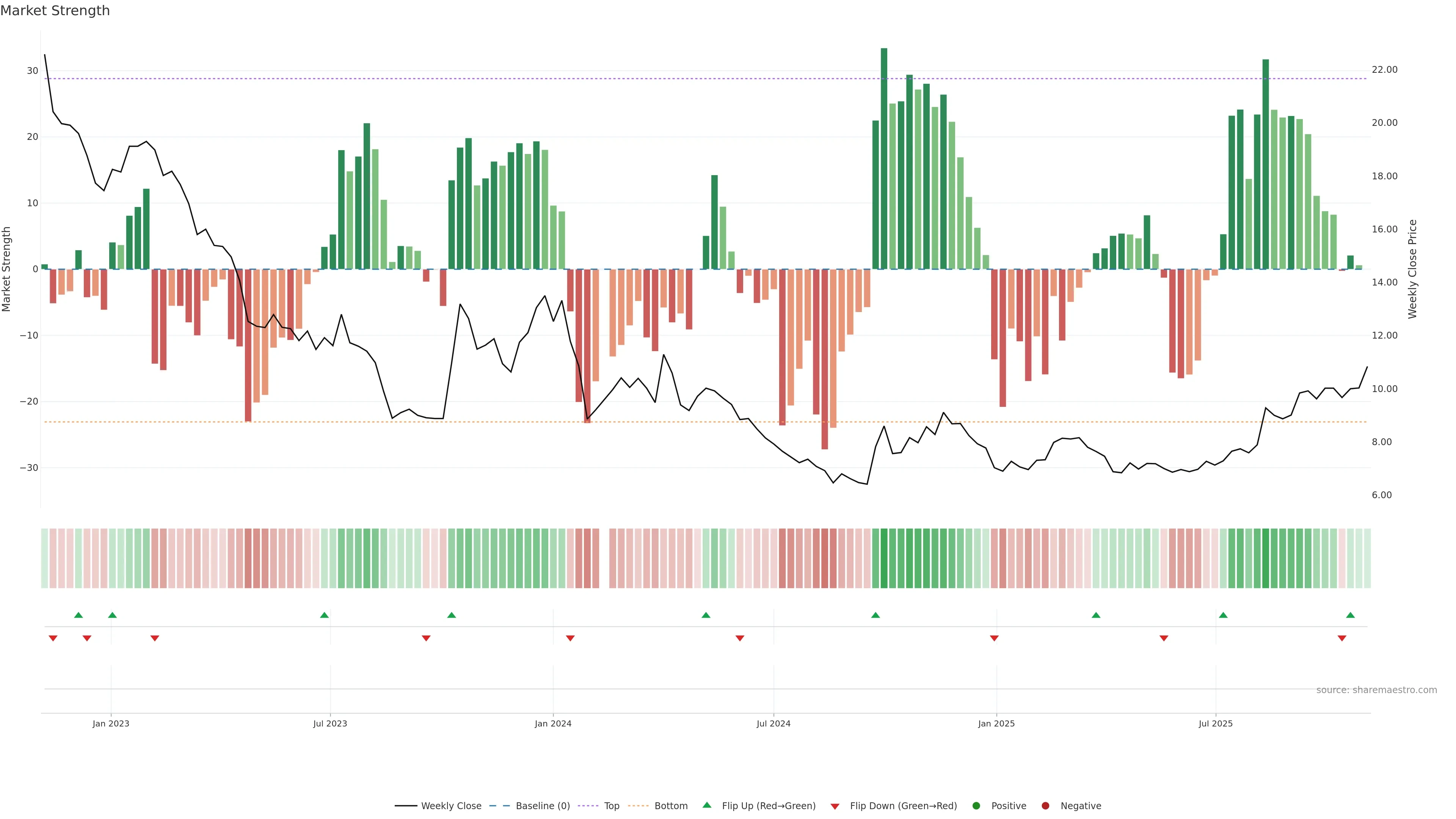Click rightmost green flip-up triangle marker
1456x819 pixels.
pyautogui.click(x=1350, y=615)
